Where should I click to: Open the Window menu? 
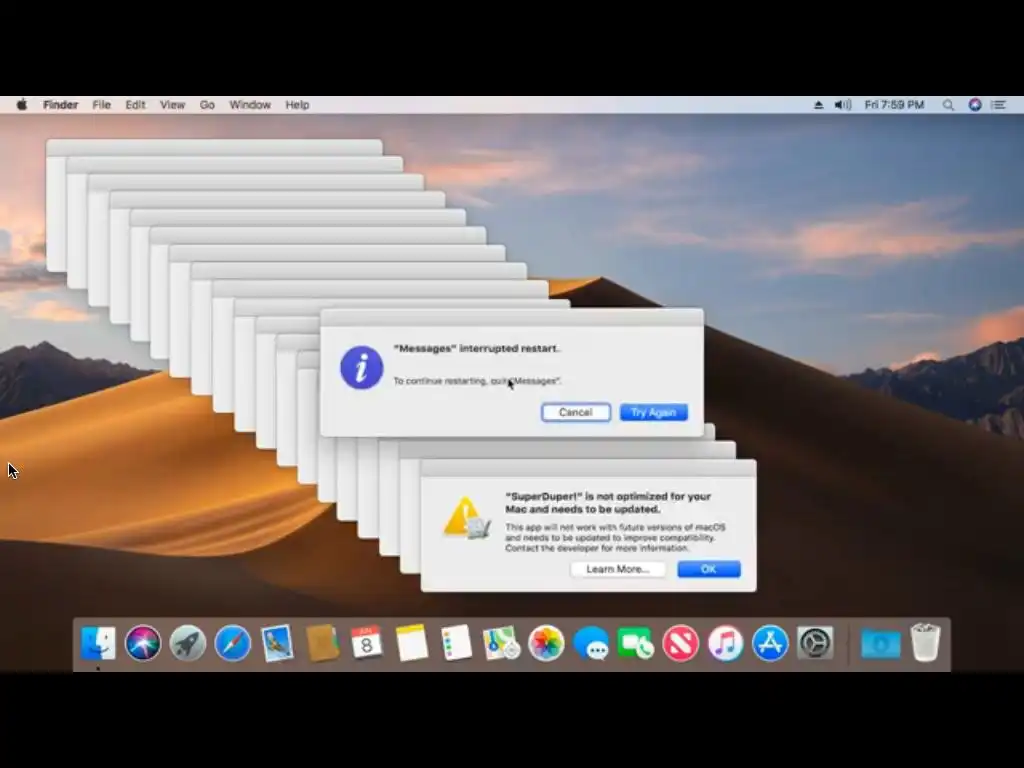(250, 104)
